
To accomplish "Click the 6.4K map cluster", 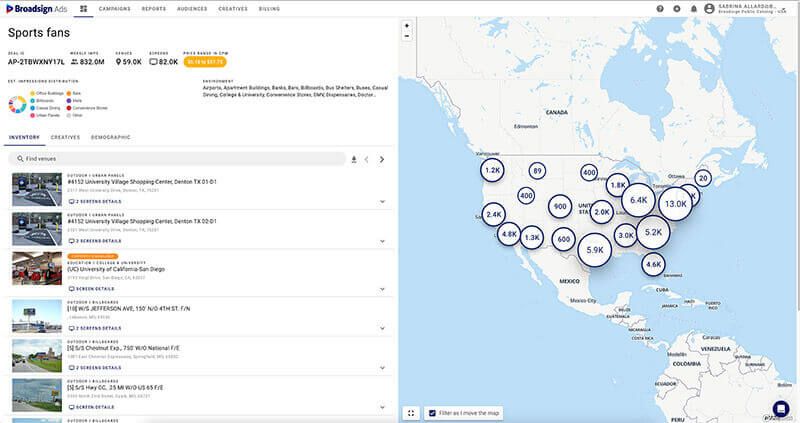I will (638, 200).
